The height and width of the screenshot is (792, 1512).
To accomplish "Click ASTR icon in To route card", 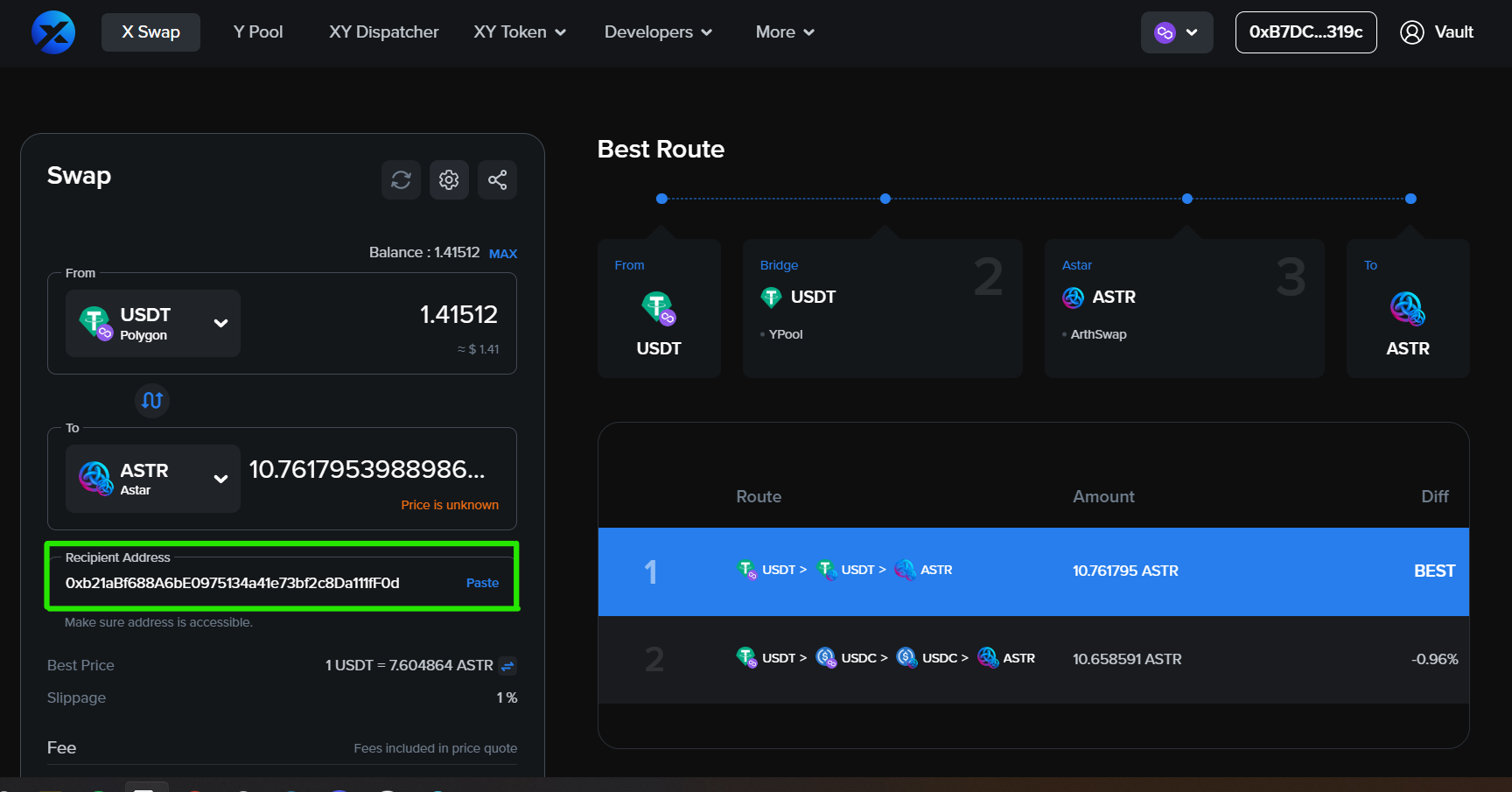I will (x=1408, y=308).
